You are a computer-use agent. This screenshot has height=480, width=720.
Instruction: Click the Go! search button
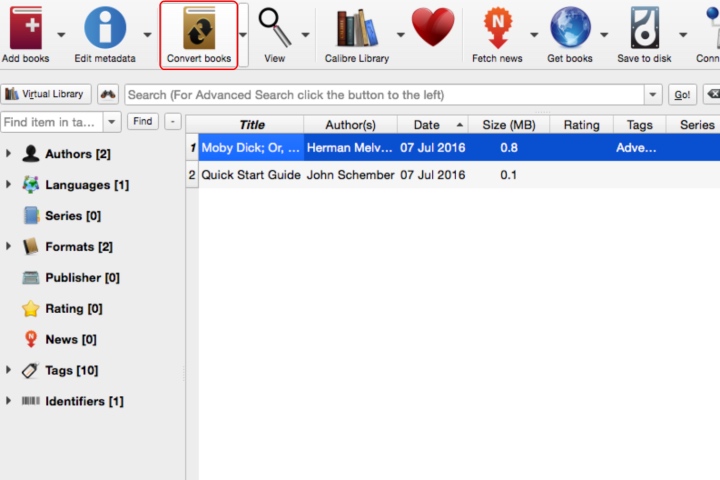[682, 95]
